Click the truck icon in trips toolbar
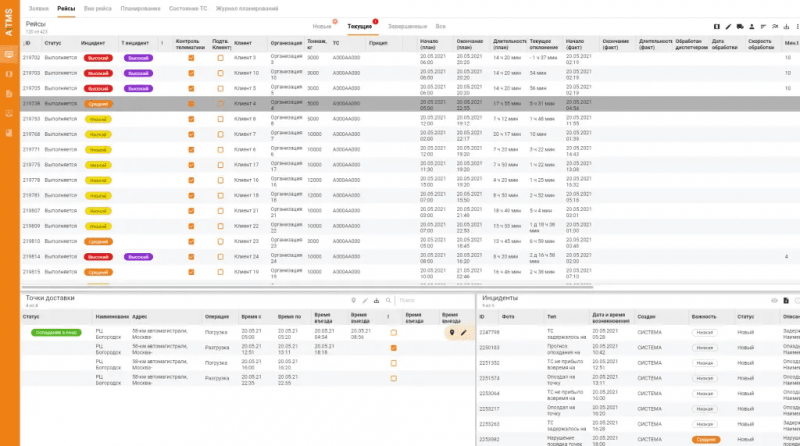Screen dimensions: 800x446 pyautogui.click(x=740, y=25)
